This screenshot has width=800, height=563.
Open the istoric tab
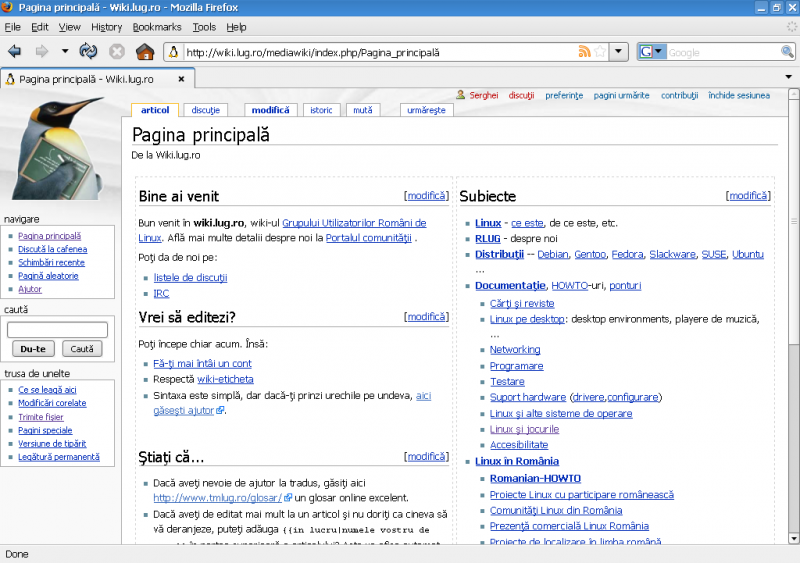[x=321, y=110]
